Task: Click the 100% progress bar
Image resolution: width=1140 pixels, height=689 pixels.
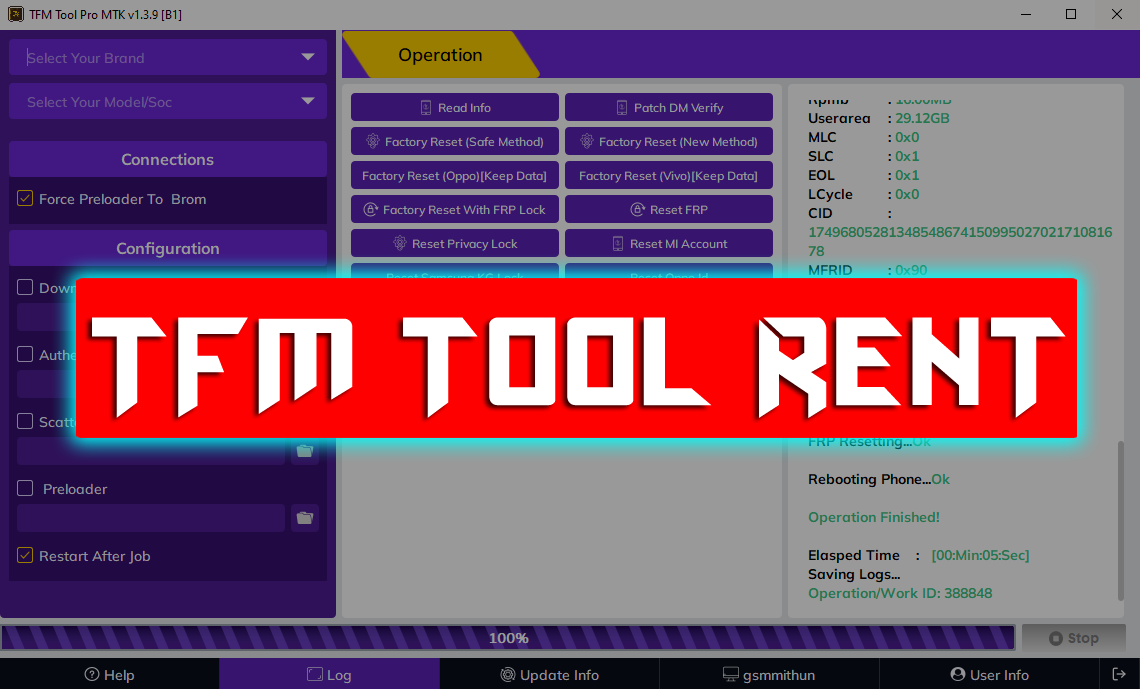Action: [508, 637]
